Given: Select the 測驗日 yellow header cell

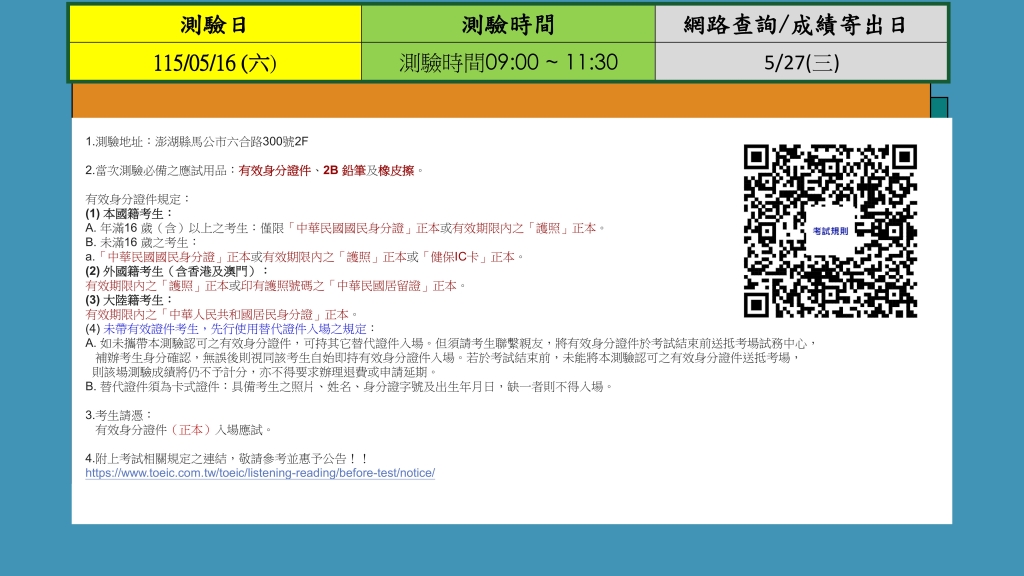Looking at the screenshot, I should (x=216, y=25).
